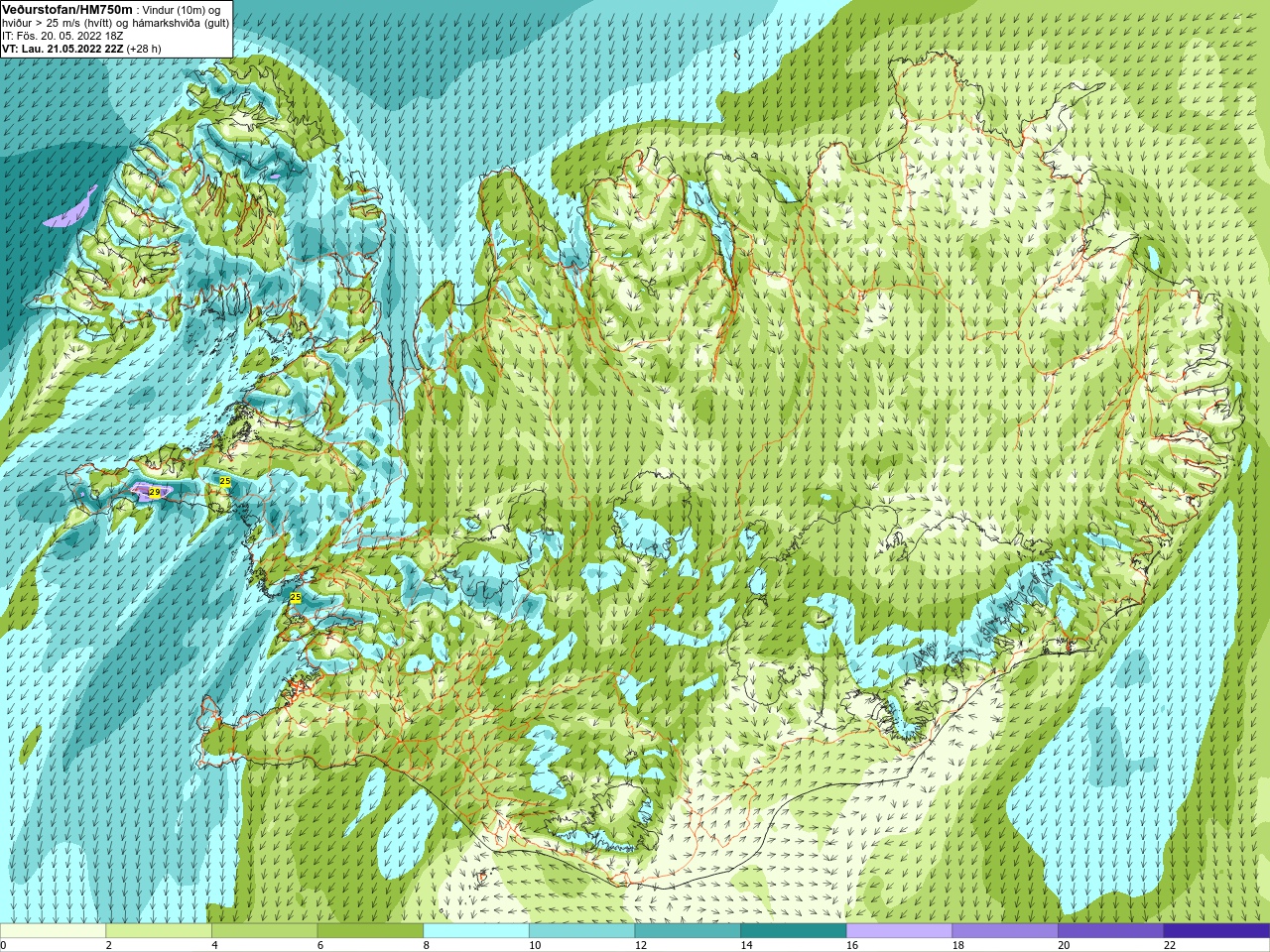This screenshot has height=952, width=1270.
Task: Select the light green 2–4 legend swatch
Action: tap(159, 931)
